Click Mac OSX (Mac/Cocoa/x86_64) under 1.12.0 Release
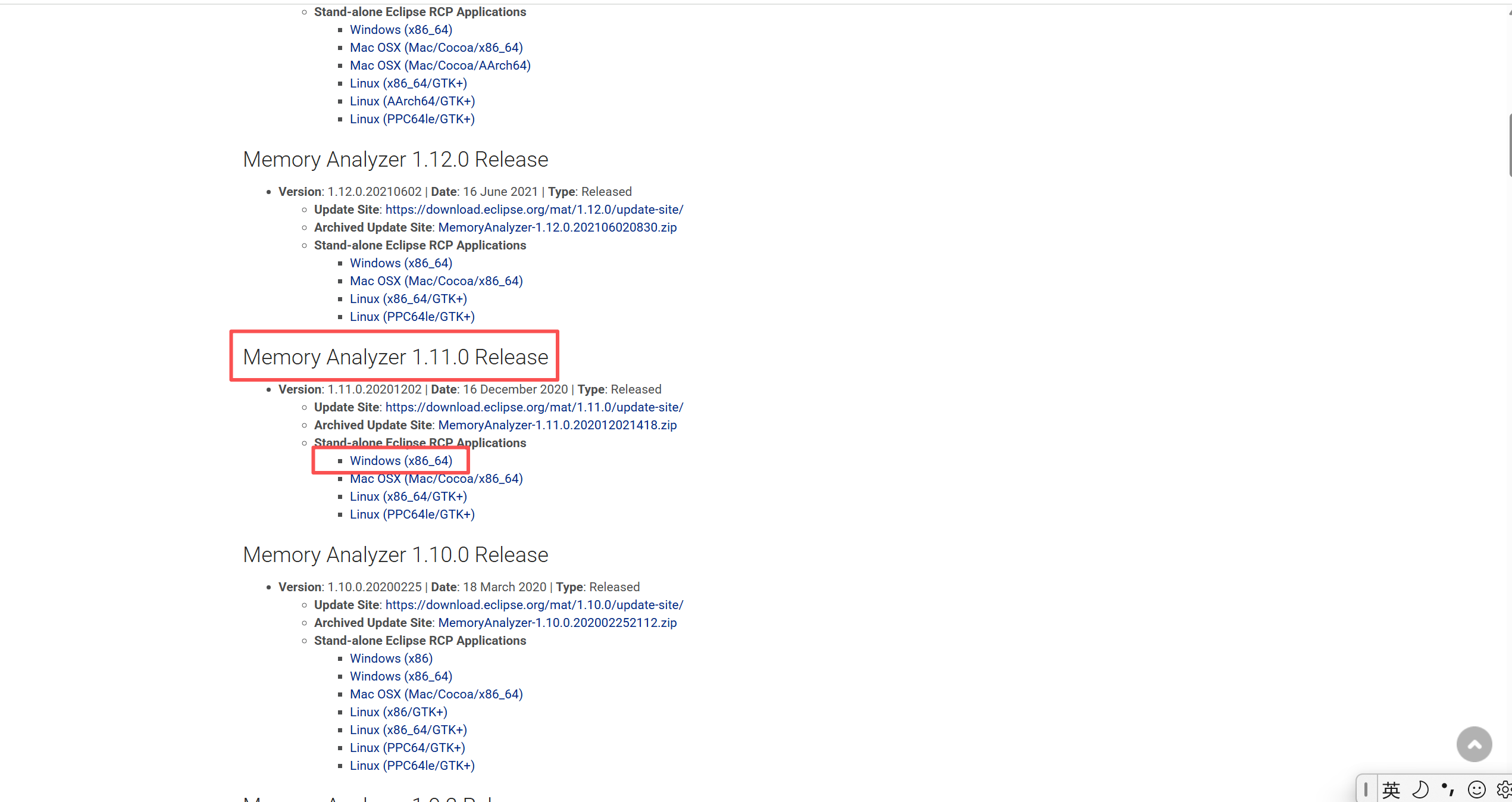This screenshot has width=1512, height=802. click(436, 281)
